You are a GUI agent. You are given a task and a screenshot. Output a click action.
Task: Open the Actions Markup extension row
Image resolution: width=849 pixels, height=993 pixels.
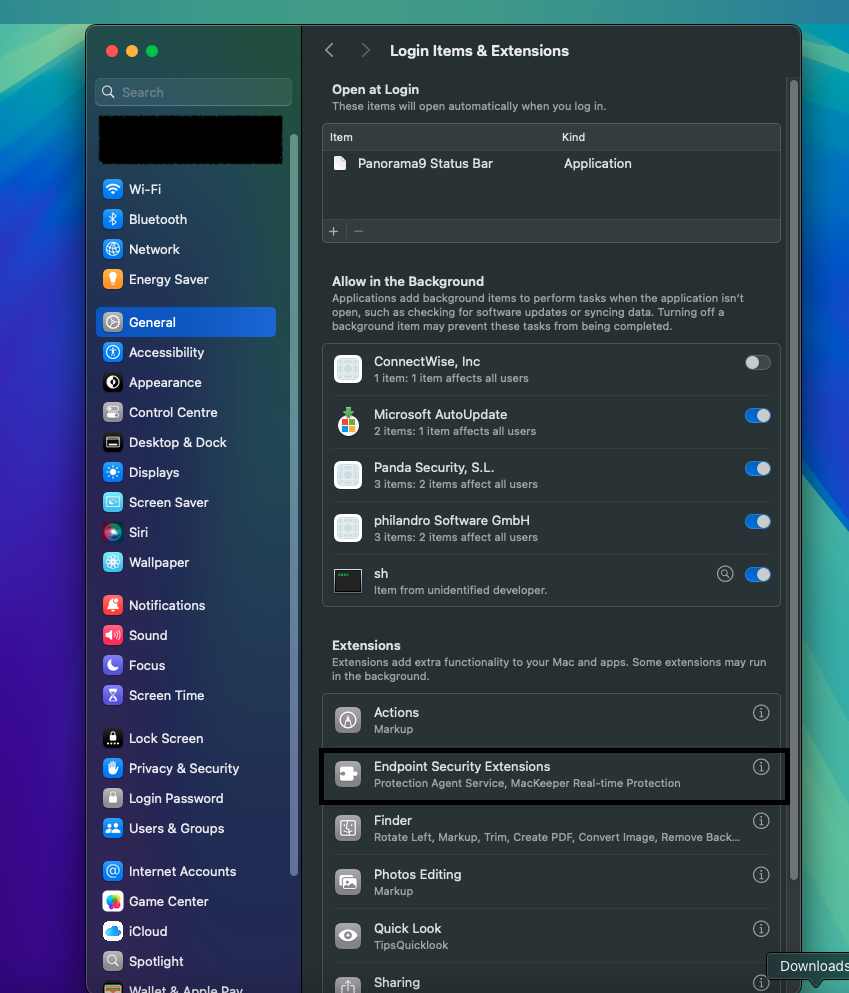(x=551, y=720)
